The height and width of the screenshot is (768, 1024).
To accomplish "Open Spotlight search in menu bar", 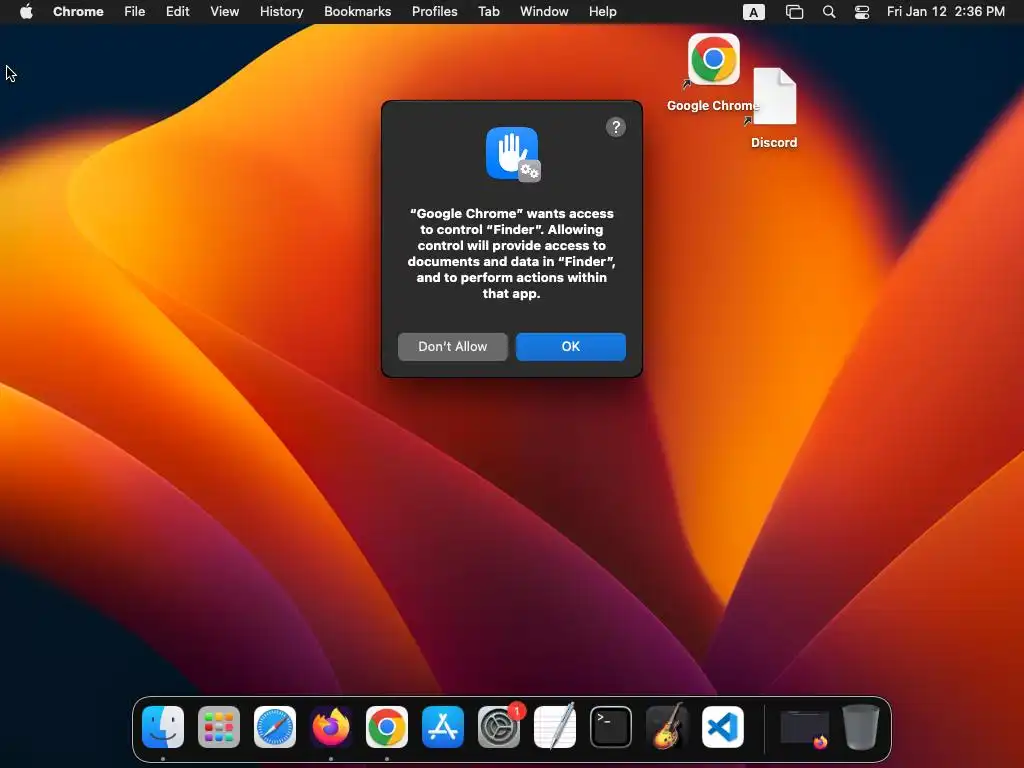I will tap(829, 12).
